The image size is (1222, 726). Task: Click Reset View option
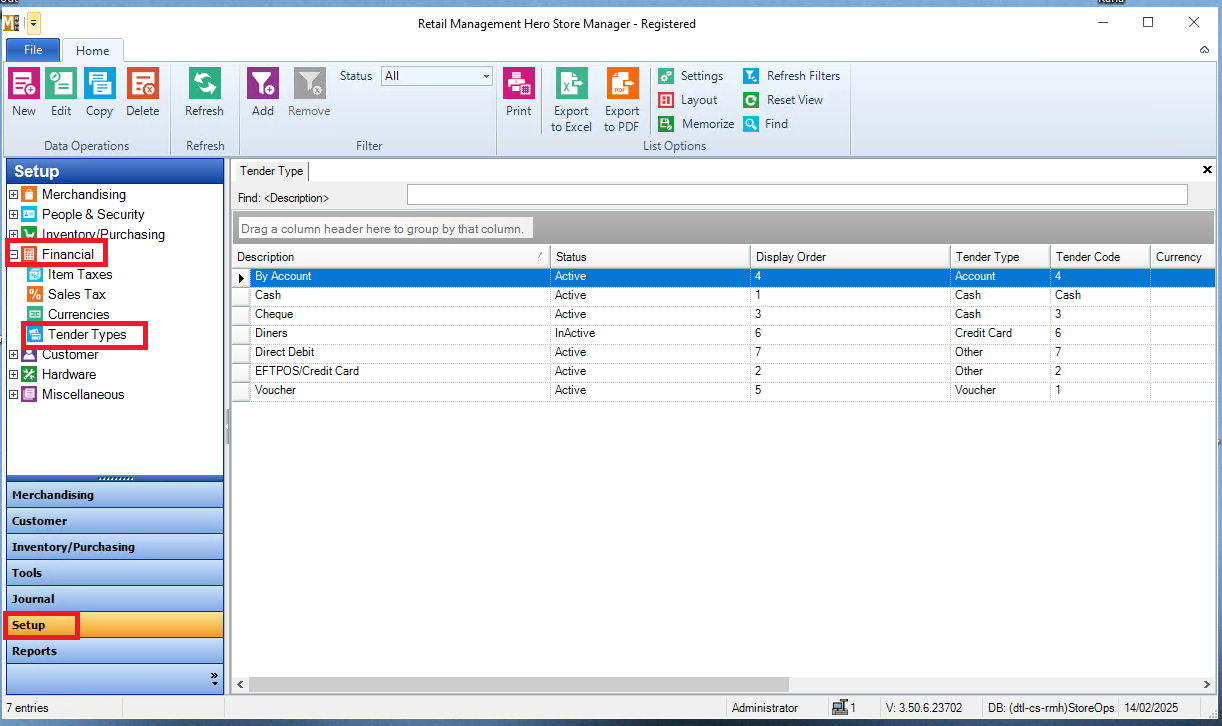[x=783, y=100]
